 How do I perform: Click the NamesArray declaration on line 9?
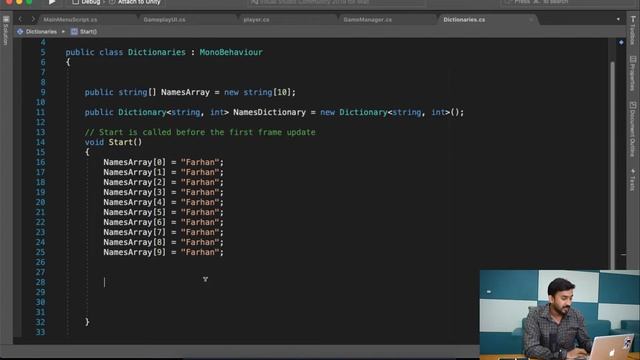pos(185,92)
